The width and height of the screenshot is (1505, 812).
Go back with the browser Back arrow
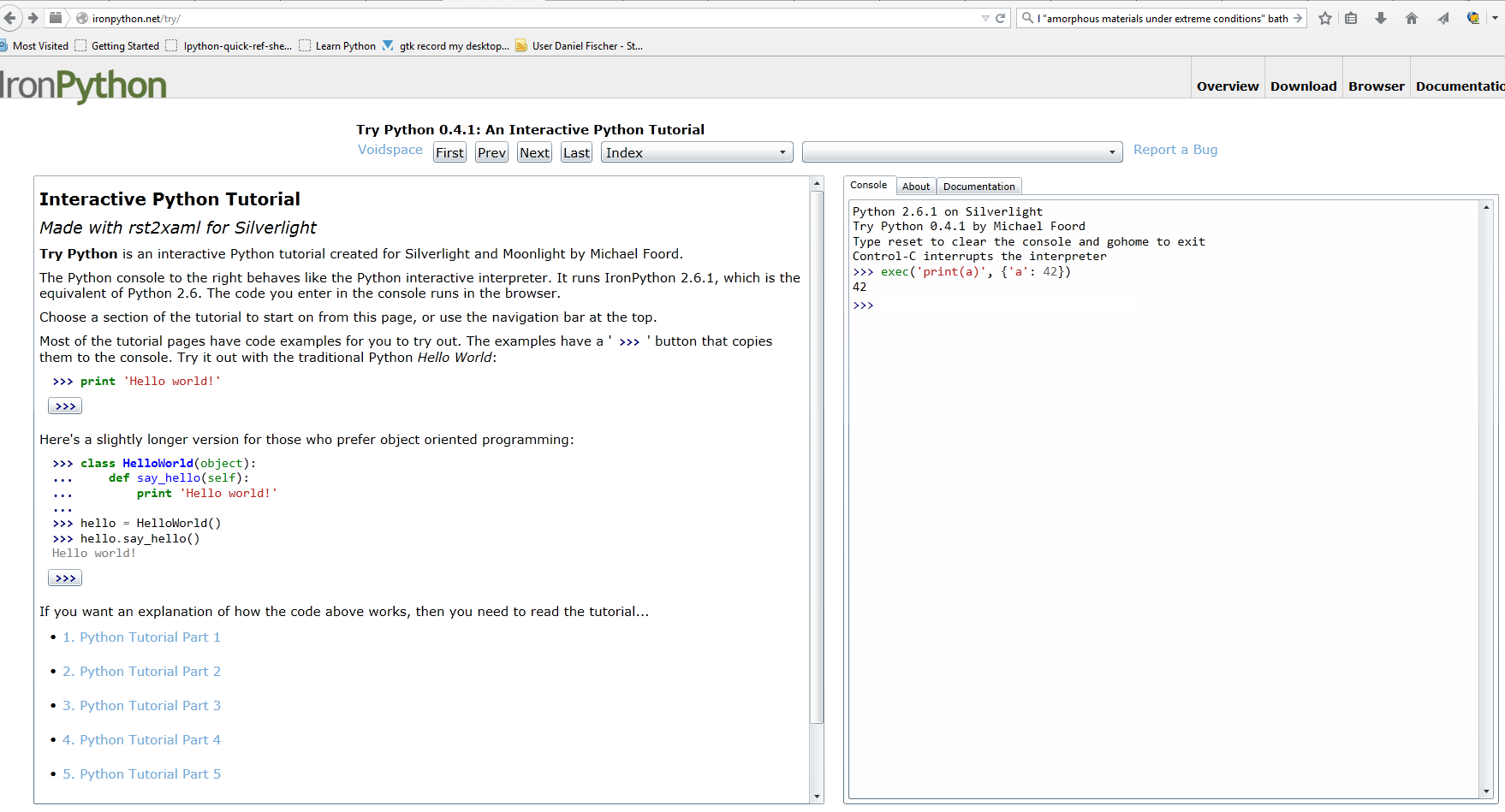pyautogui.click(x=9, y=18)
